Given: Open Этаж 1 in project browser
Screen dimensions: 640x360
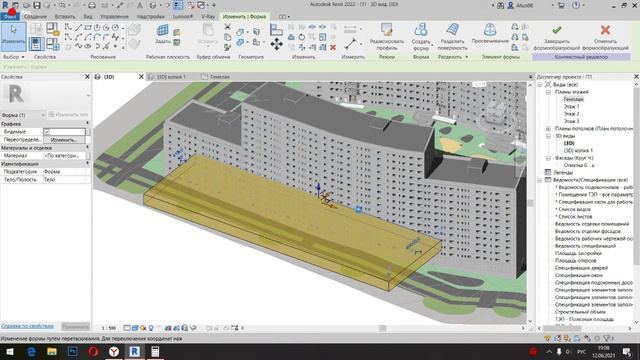Looking at the screenshot, I should point(571,107).
